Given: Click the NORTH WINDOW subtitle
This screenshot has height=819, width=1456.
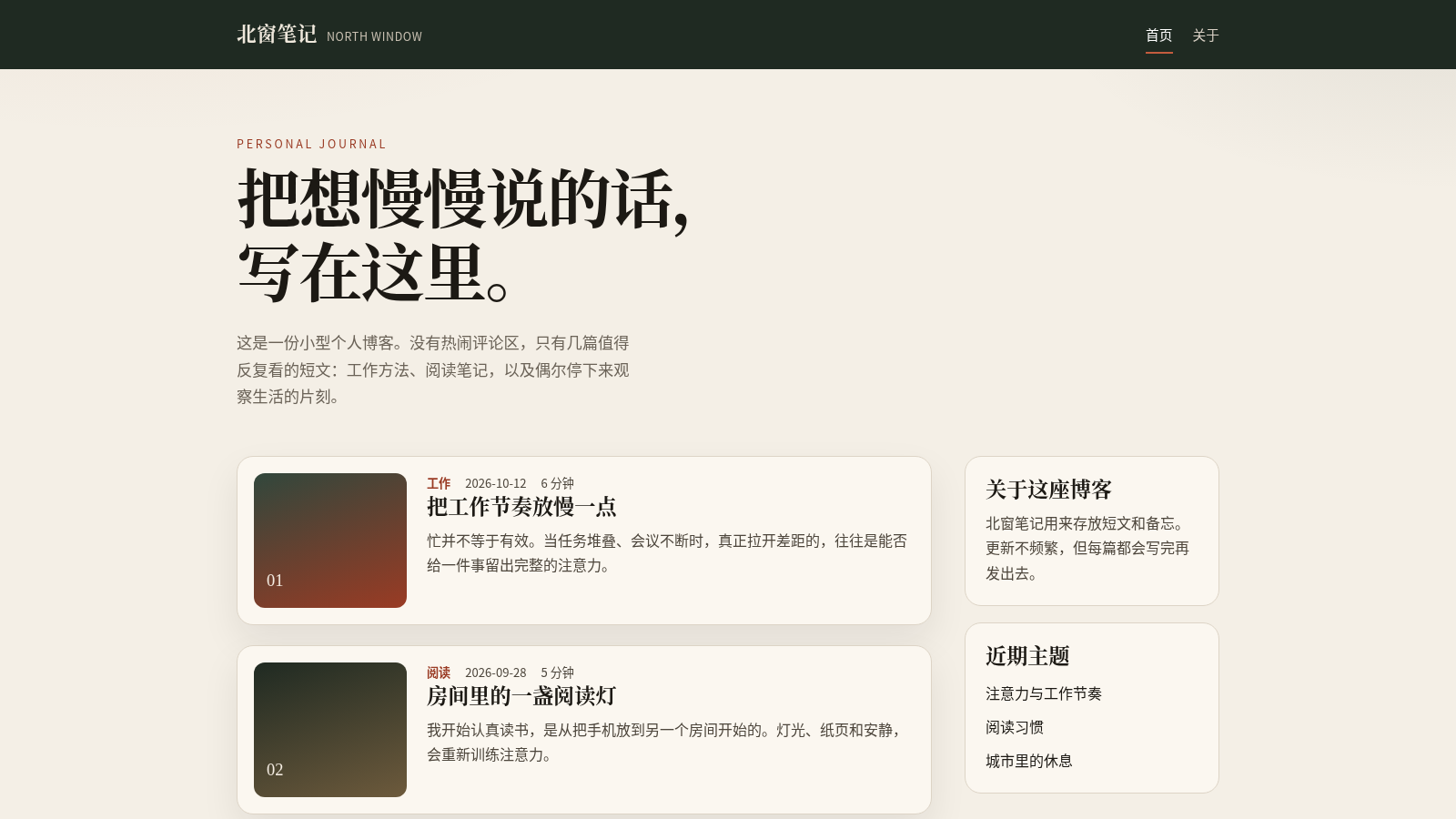Looking at the screenshot, I should point(374,36).
